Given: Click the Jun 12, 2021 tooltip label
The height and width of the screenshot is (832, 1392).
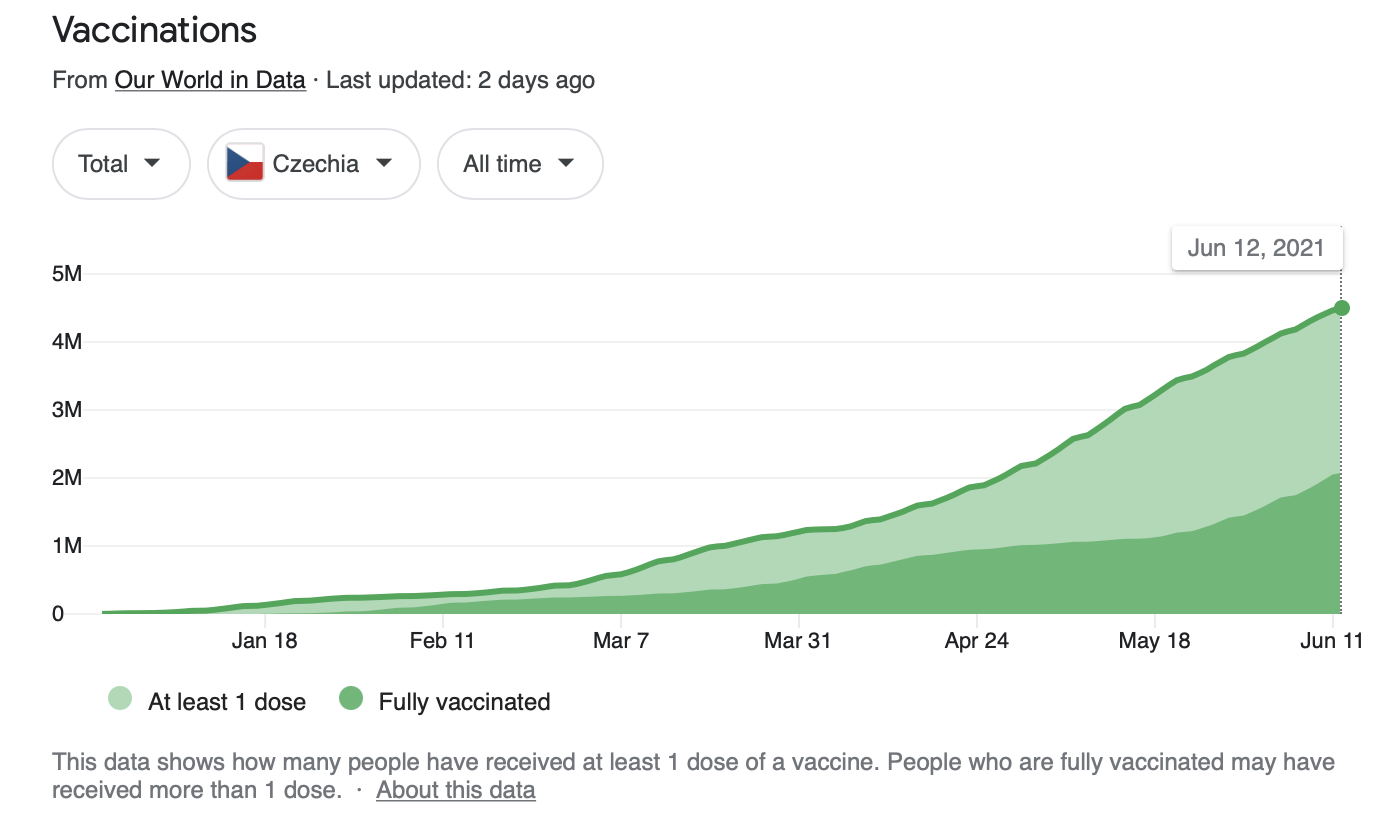Looking at the screenshot, I should coord(1256,249).
